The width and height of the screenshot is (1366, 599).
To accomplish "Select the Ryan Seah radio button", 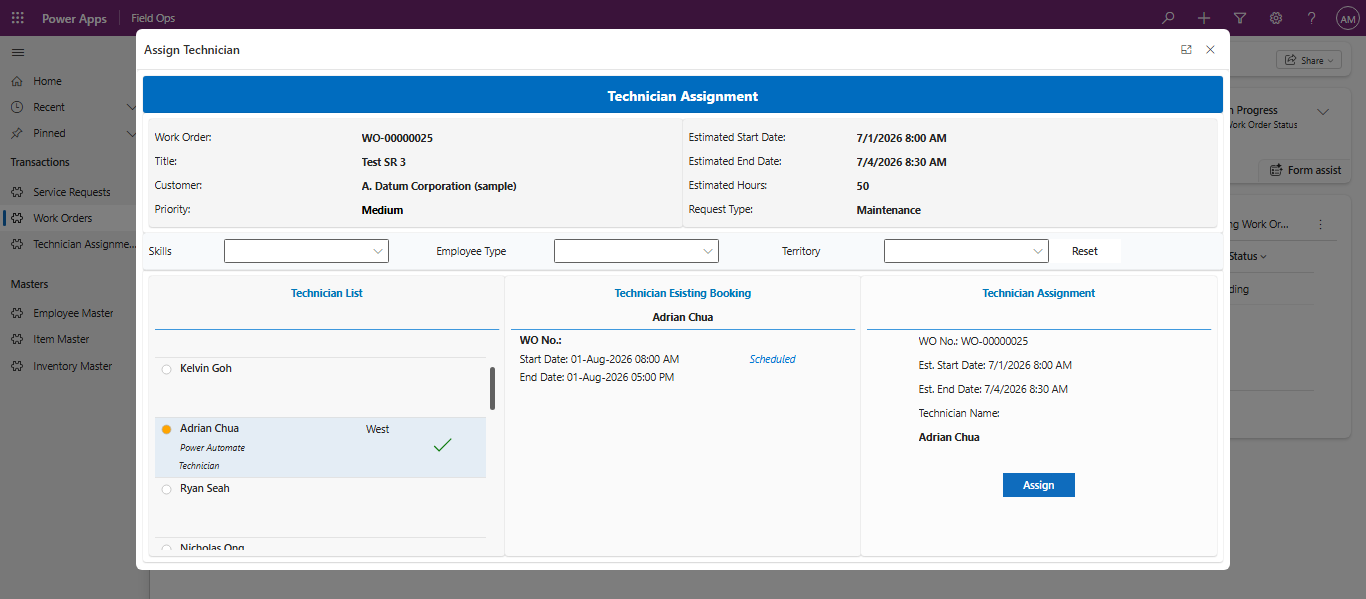I will coord(166,489).
